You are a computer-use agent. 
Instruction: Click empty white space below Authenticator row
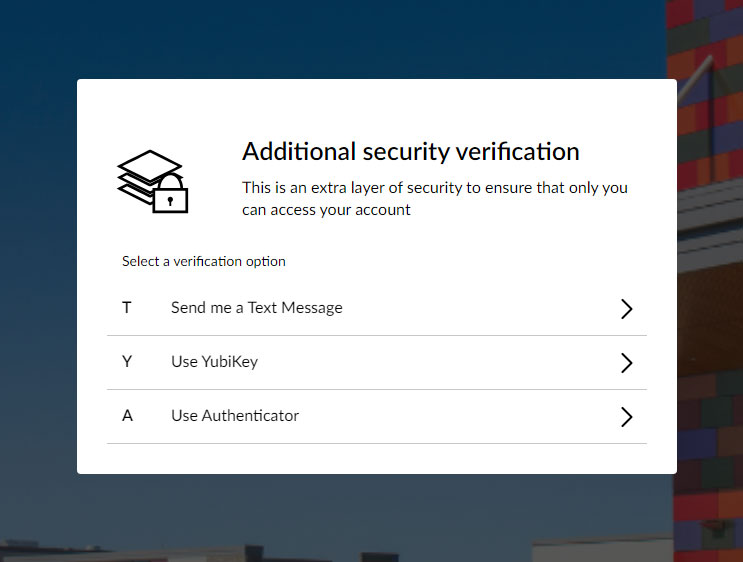click(x=376, y=458)
